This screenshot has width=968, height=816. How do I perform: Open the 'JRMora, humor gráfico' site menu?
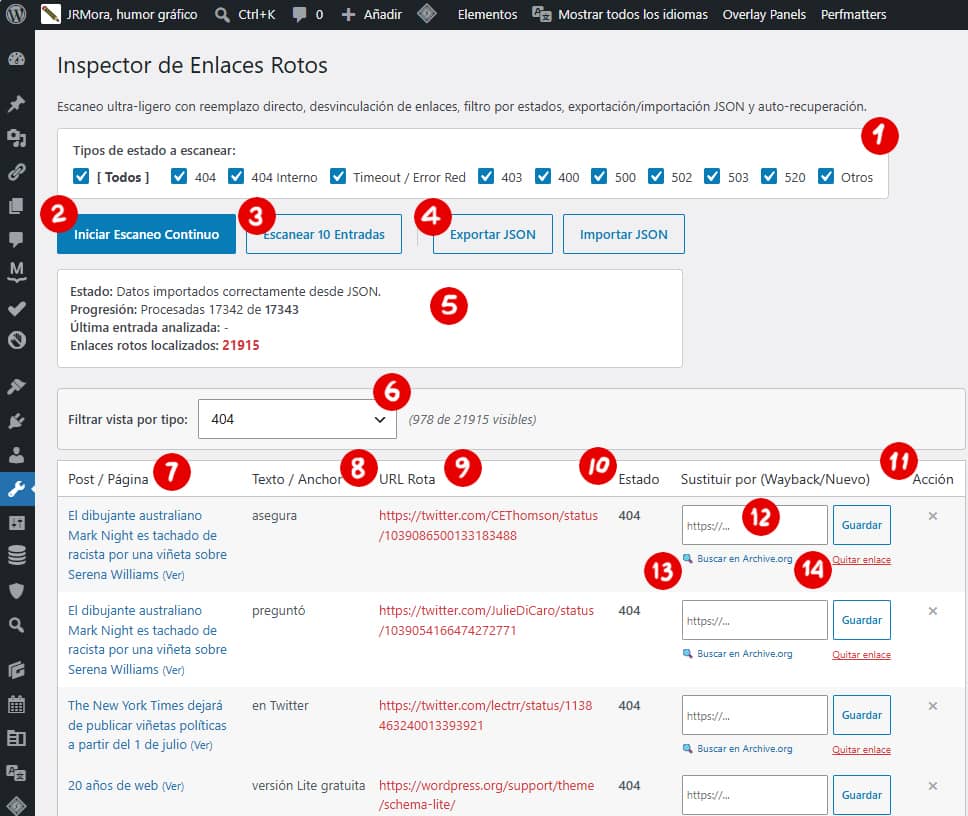pos(120,14)
